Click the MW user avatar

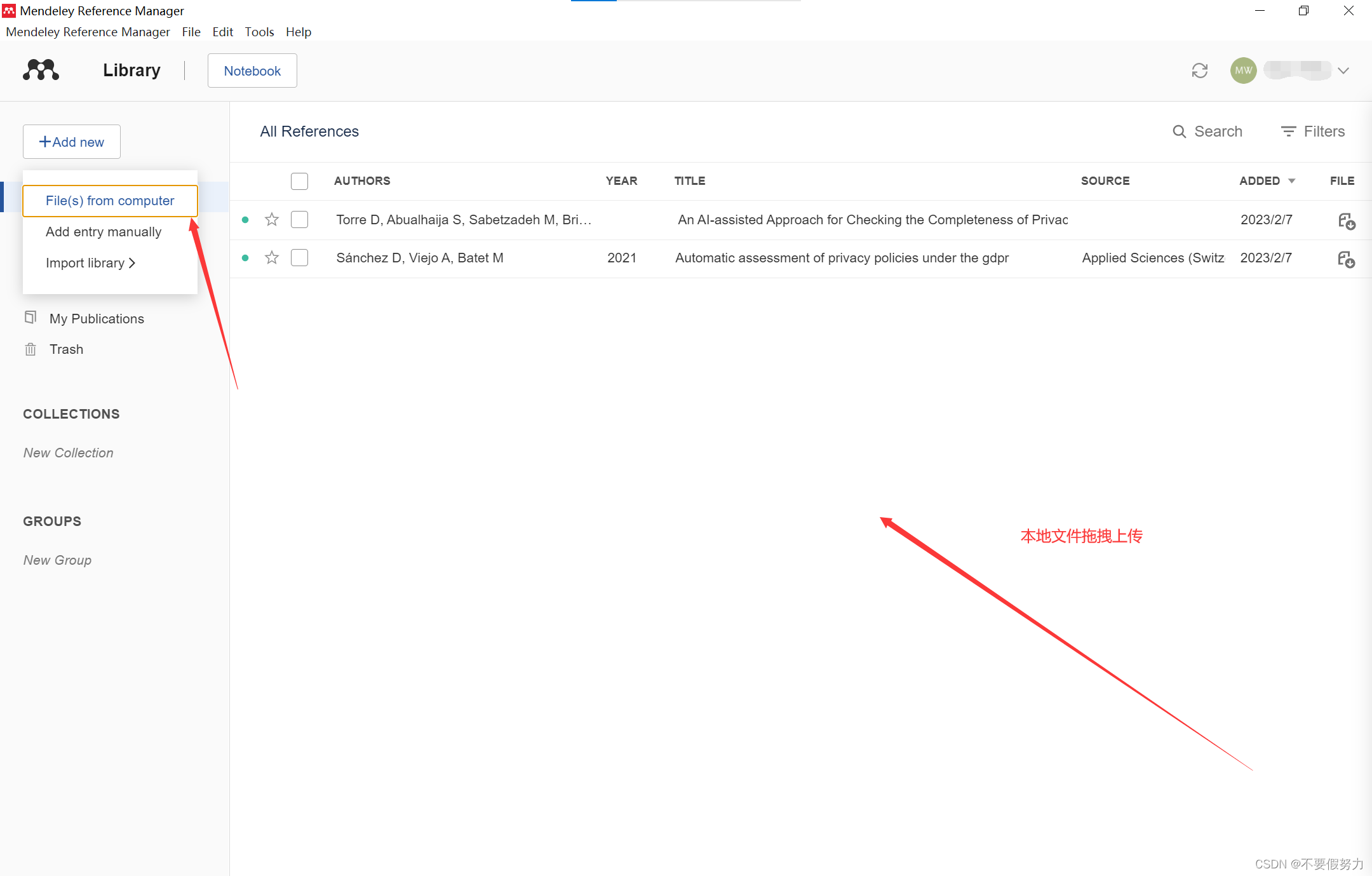point(1243,71)
